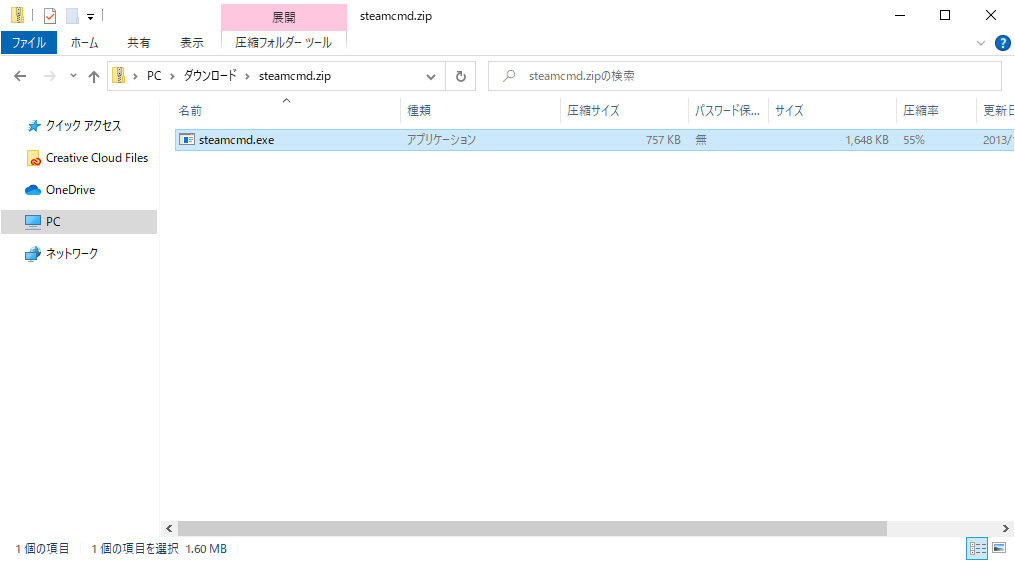
Task: Sort by the サイズ column header
Action: [x=832, y=111]
